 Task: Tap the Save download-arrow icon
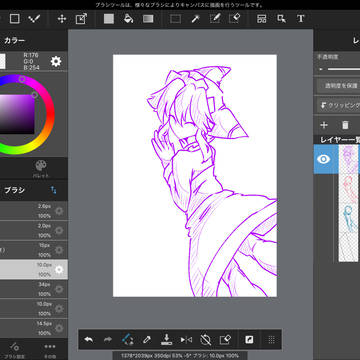tap(166, 340)
